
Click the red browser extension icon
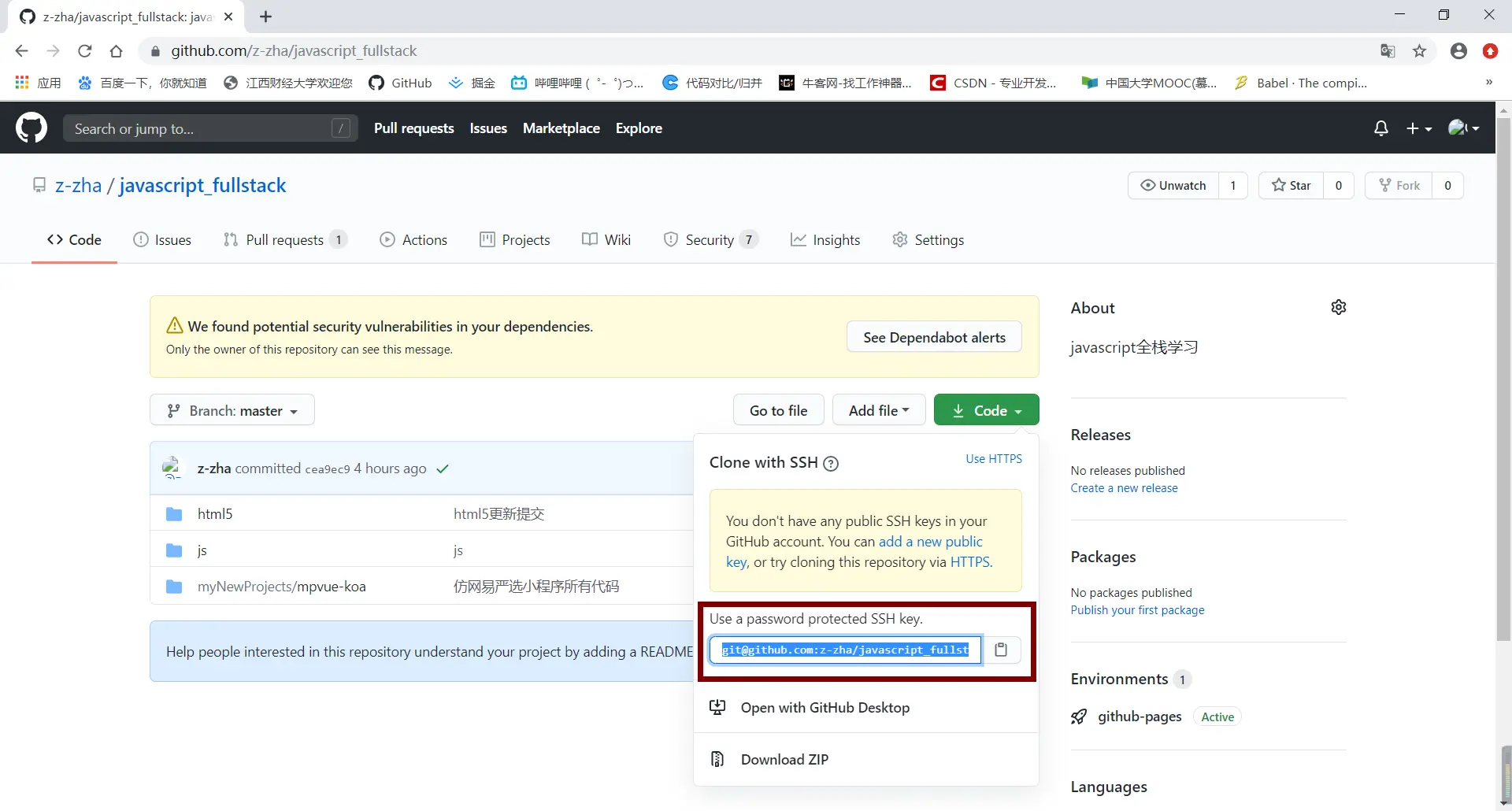[x=1490, y=51]
